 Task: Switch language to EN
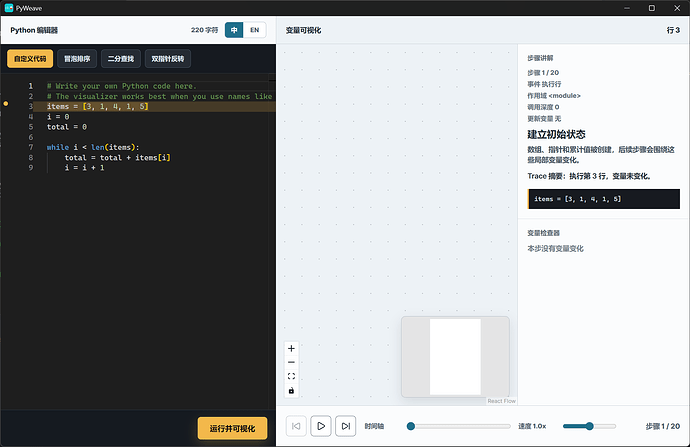pyautogui.click(x=254, y=30)
